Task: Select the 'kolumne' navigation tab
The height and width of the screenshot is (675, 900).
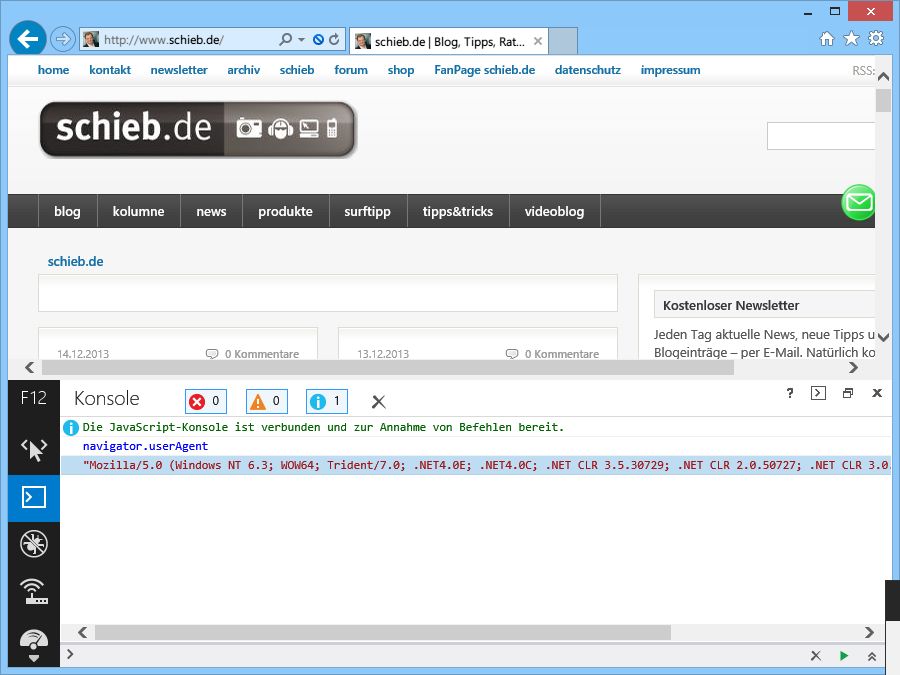Action: pos(138,211)
